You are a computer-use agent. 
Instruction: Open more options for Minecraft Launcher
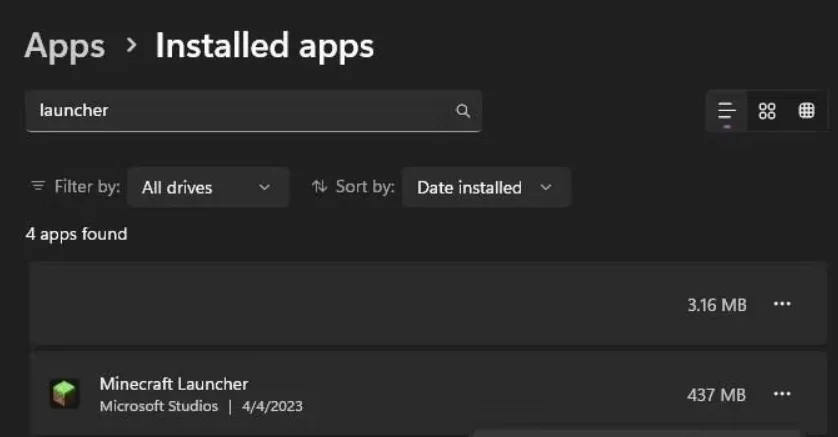pos(782,394)
